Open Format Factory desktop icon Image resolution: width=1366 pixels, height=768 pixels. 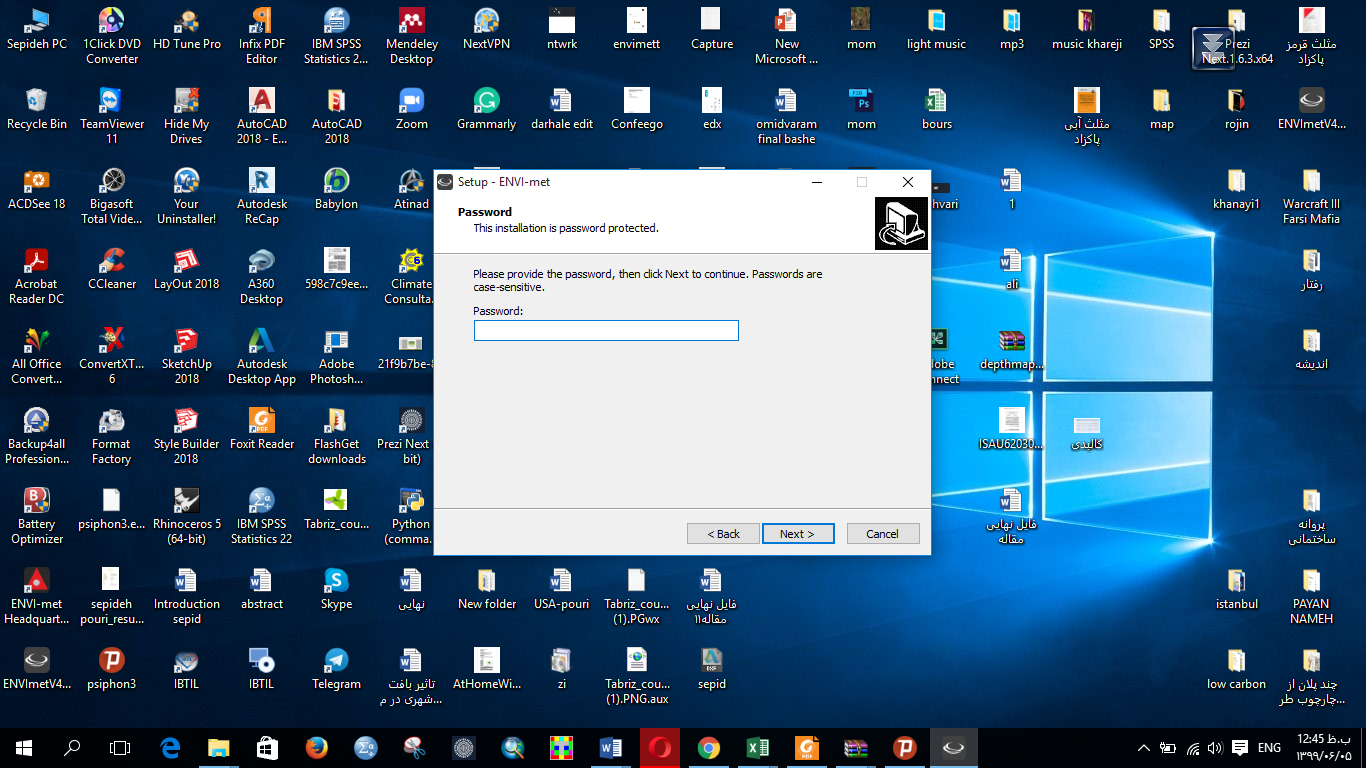coord(112,435)
